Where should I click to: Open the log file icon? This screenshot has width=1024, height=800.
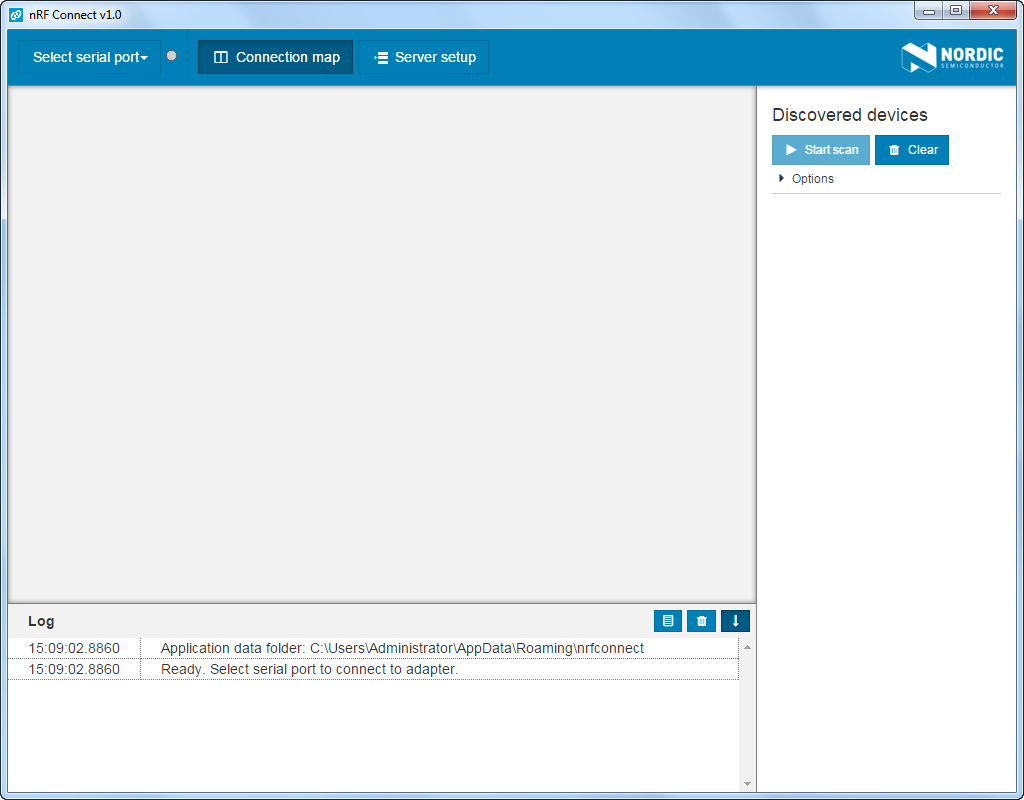pyautogui.click(x=667, y=621)
